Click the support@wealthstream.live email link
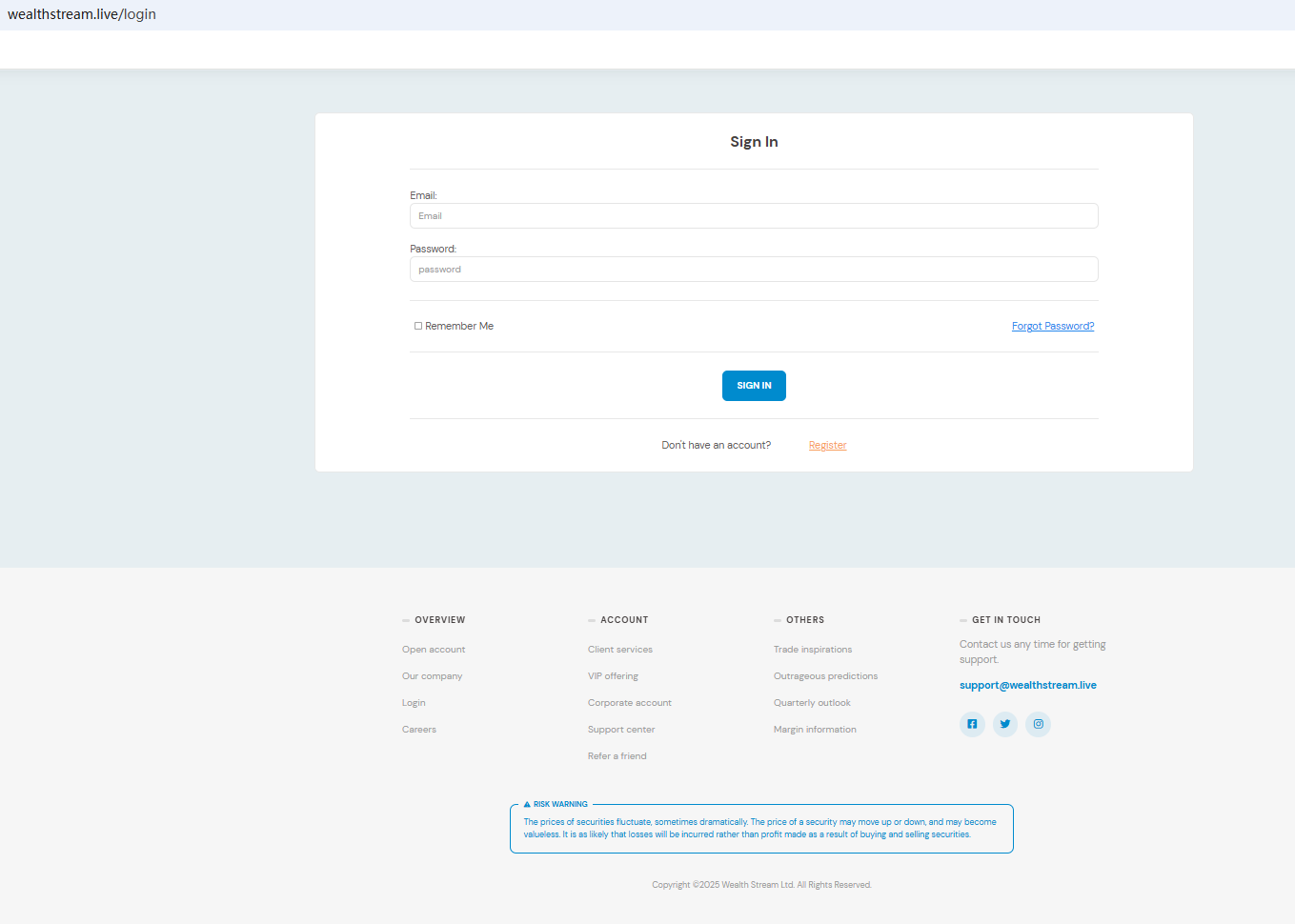 point(1027,685)
